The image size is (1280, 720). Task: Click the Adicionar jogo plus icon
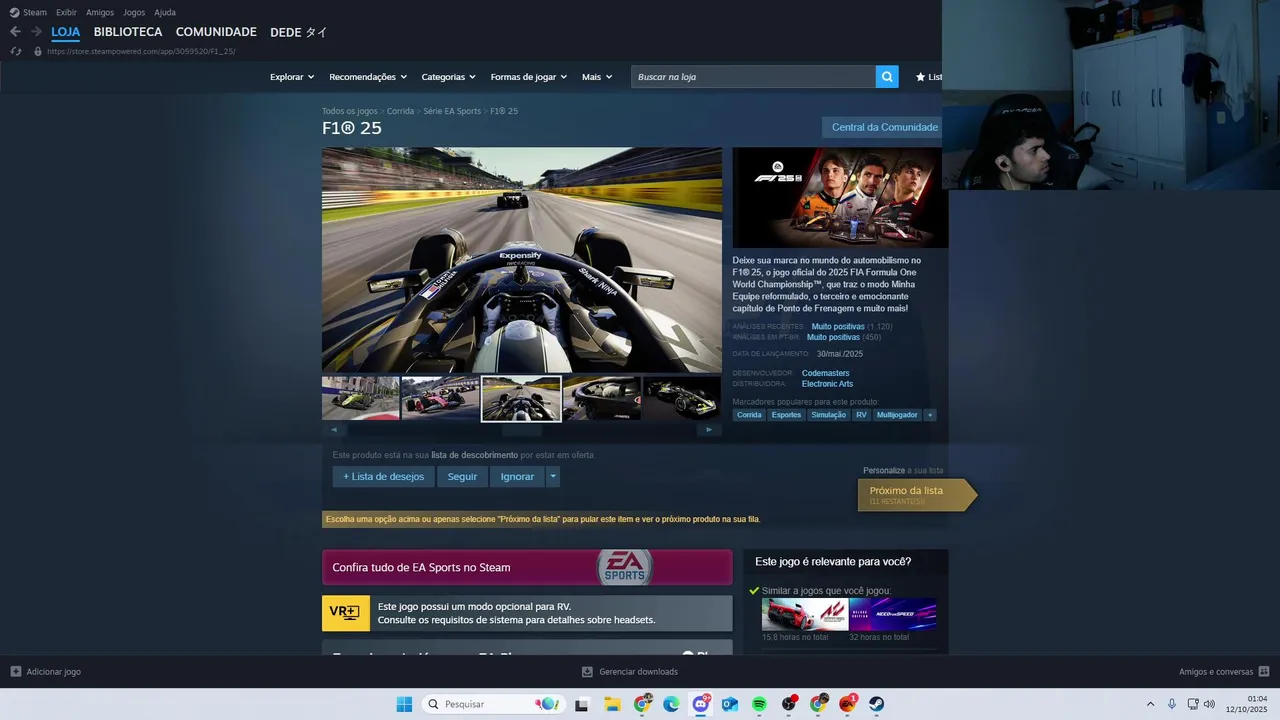pos(16,672)
